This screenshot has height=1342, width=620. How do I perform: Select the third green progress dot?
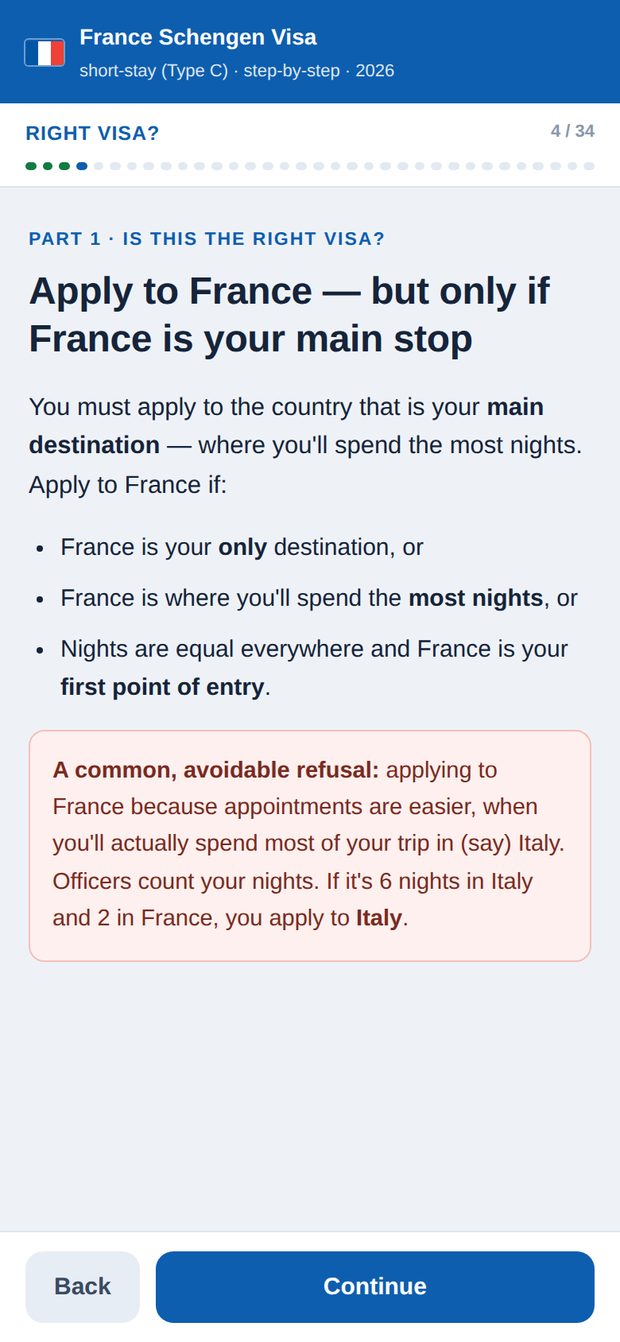[x=65, y=166]
